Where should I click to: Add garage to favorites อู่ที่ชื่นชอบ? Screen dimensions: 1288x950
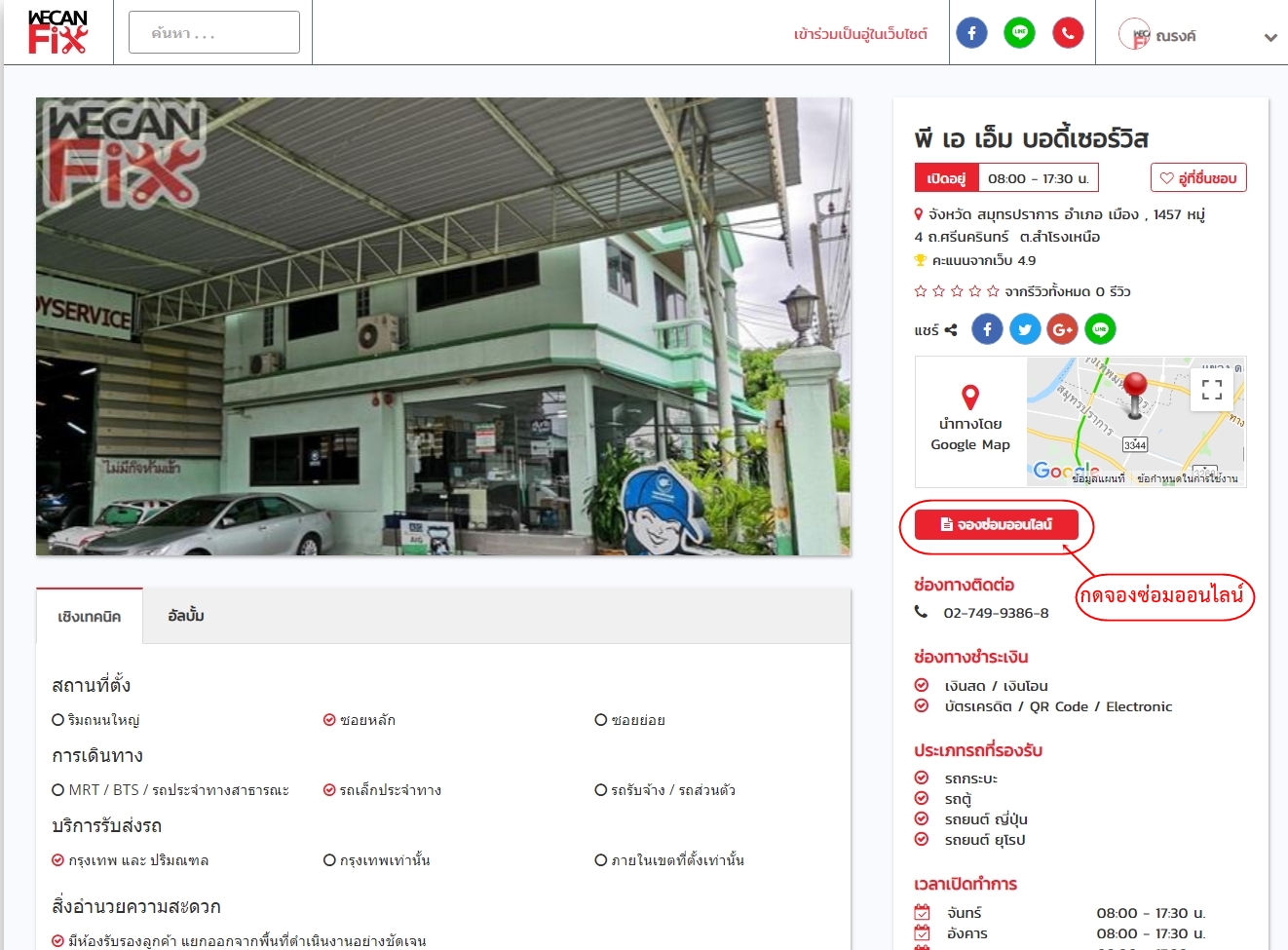tap(1198, 177)
